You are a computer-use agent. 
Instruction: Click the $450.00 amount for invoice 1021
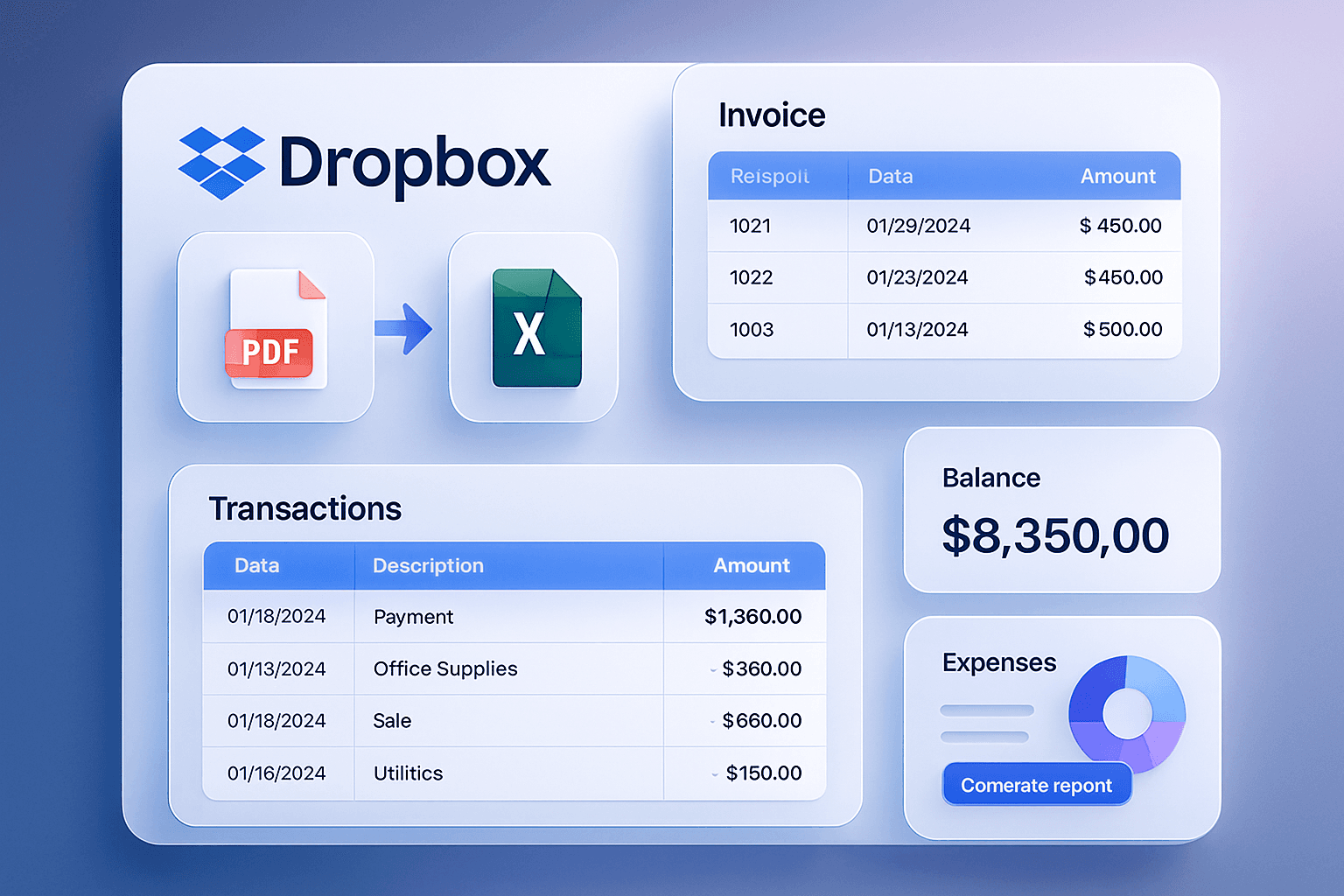pyautogui.click(x=1121, y=226)
